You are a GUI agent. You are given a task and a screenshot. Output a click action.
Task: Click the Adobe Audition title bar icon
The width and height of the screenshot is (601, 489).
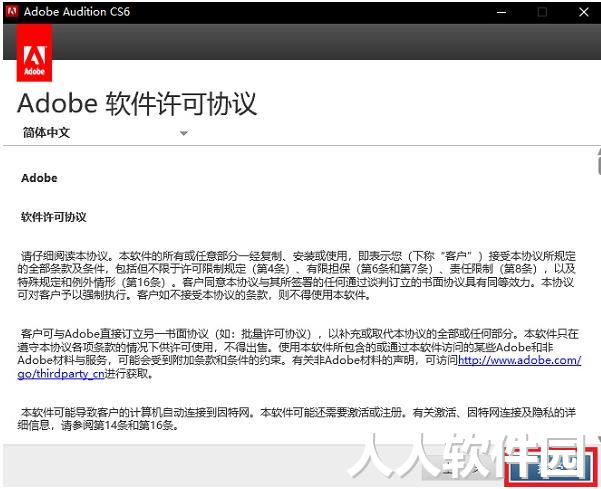[x=12, y=11]
